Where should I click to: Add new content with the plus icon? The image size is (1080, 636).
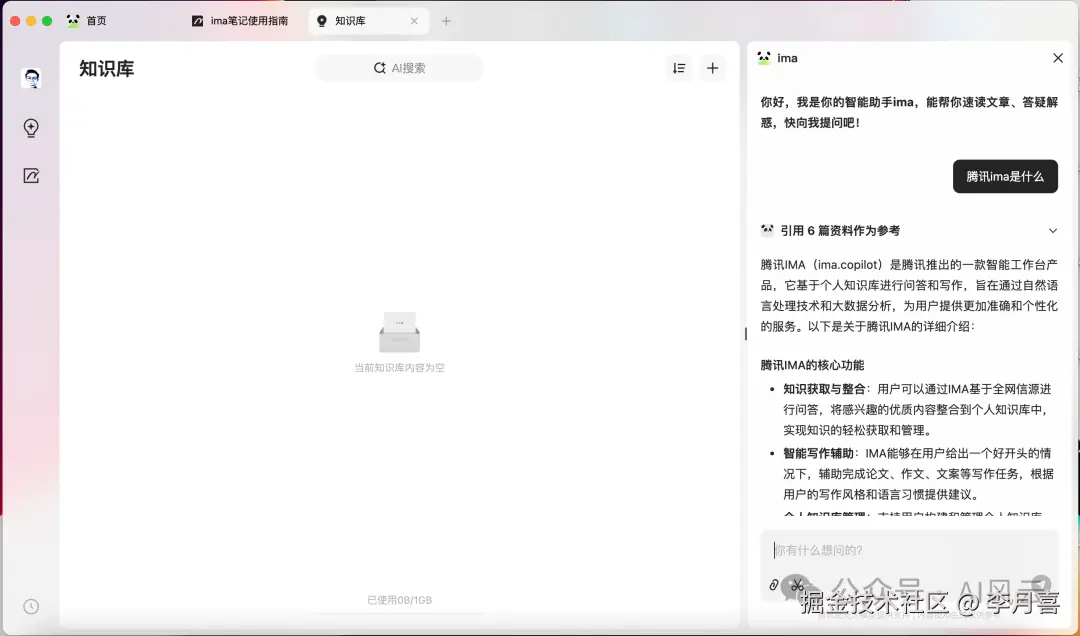point(712,68)
